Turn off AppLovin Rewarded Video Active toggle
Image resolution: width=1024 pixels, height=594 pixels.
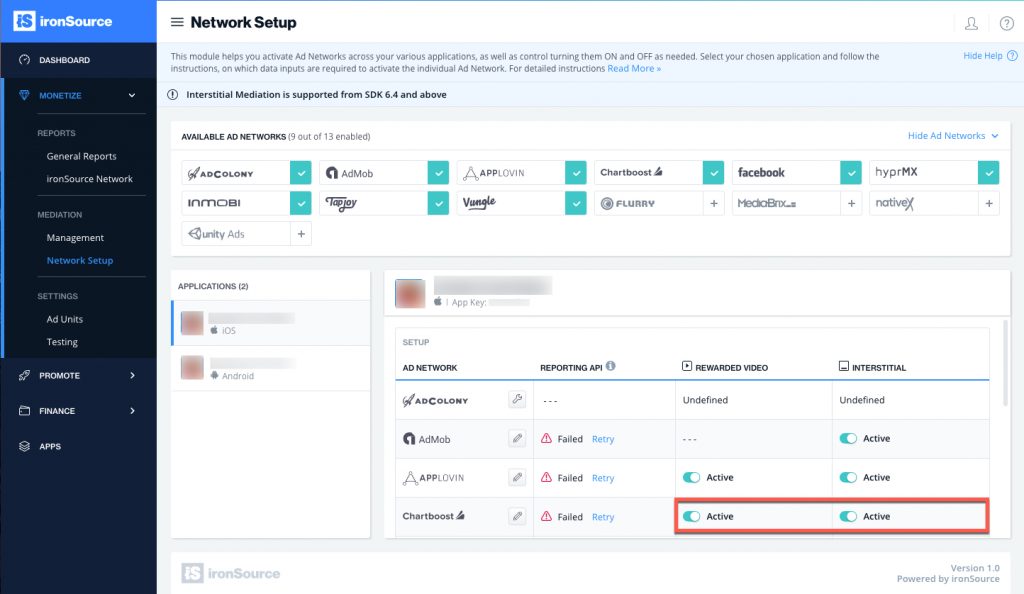click(693, 477)
